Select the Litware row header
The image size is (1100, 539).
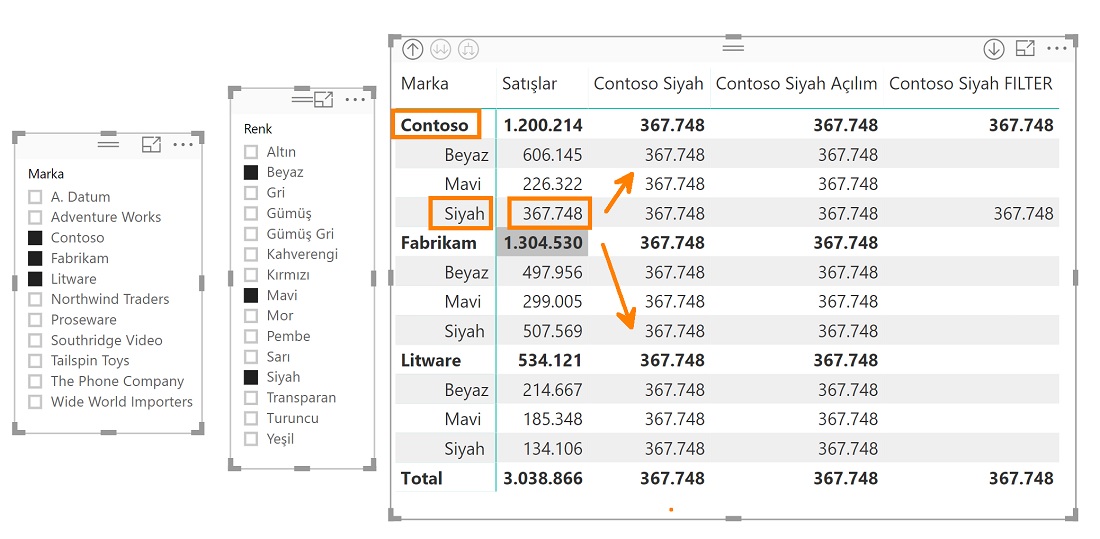[x=431, y=361]
